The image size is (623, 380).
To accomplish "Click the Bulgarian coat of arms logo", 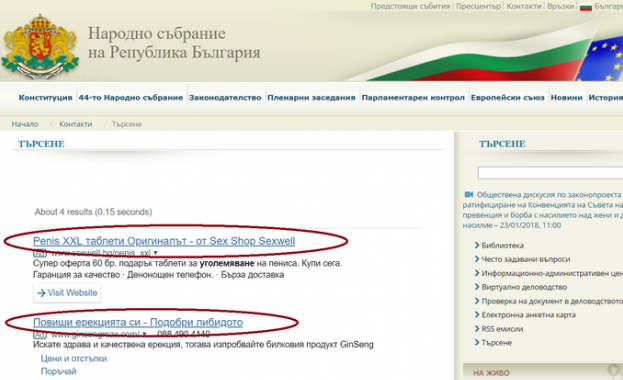I will pos(40,46).
